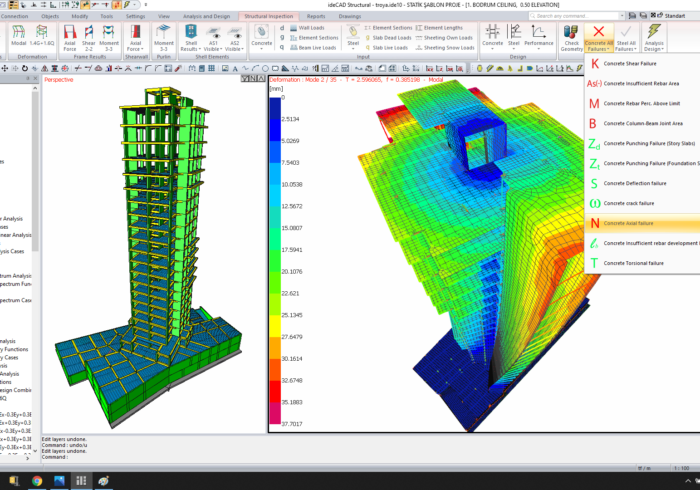The image size is (700, 490).
Task: Choose Concrete Torsional failure entry
Action: (x=642, y=263)
